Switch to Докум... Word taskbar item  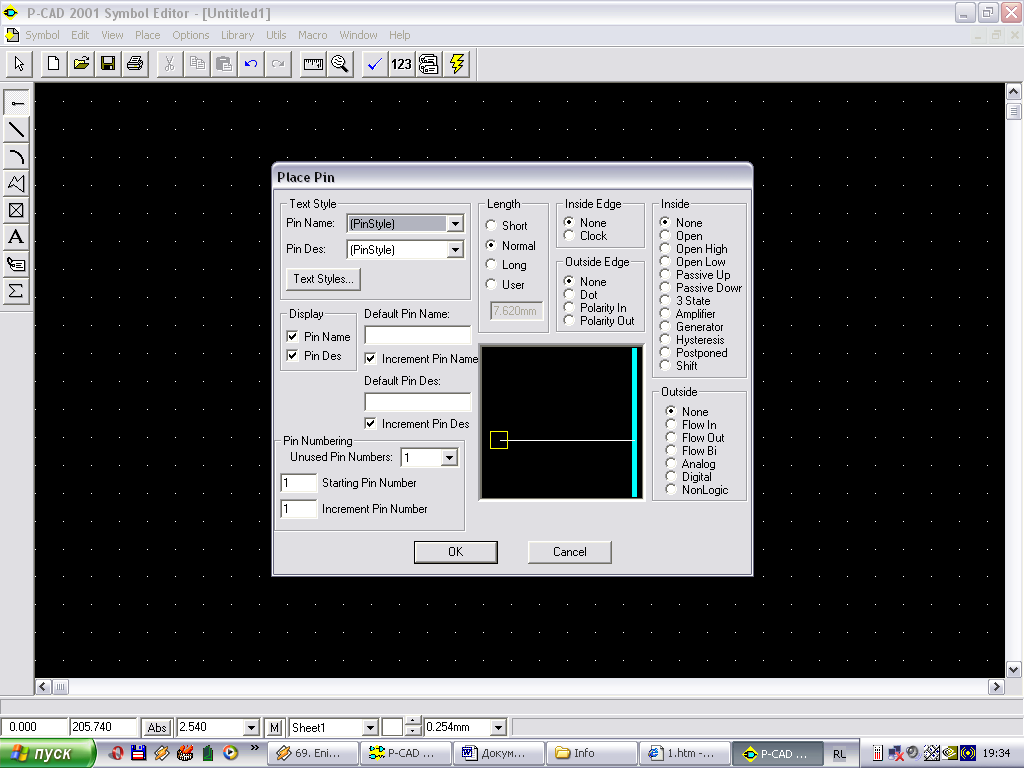click(x=498, y=754)
